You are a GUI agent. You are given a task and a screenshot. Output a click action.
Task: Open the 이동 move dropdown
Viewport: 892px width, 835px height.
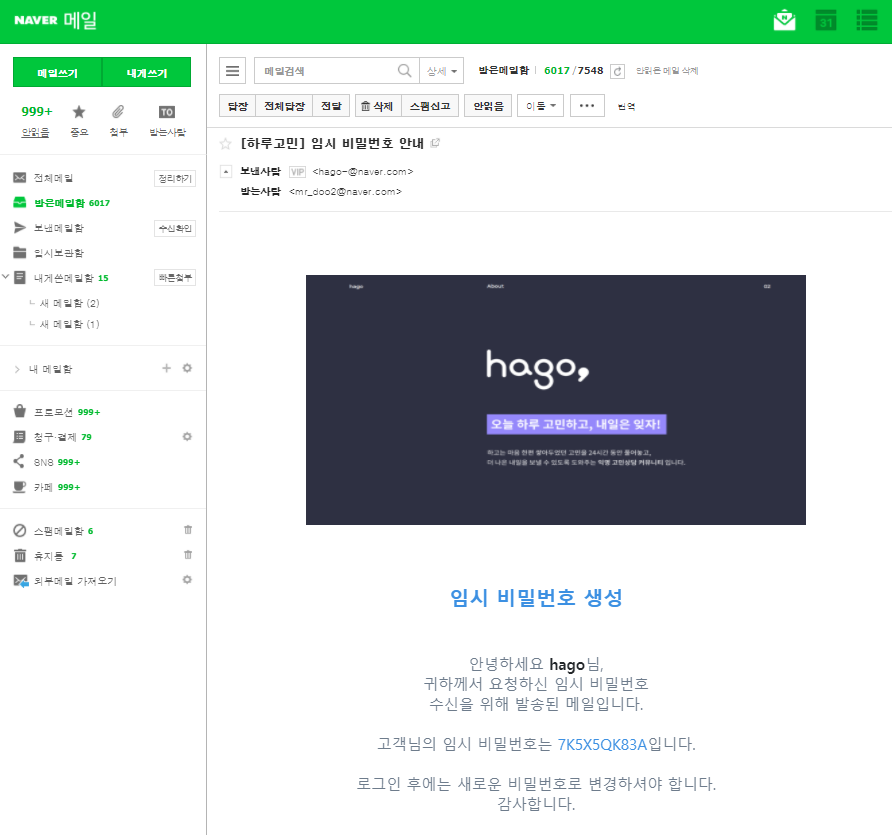(540, 106)
